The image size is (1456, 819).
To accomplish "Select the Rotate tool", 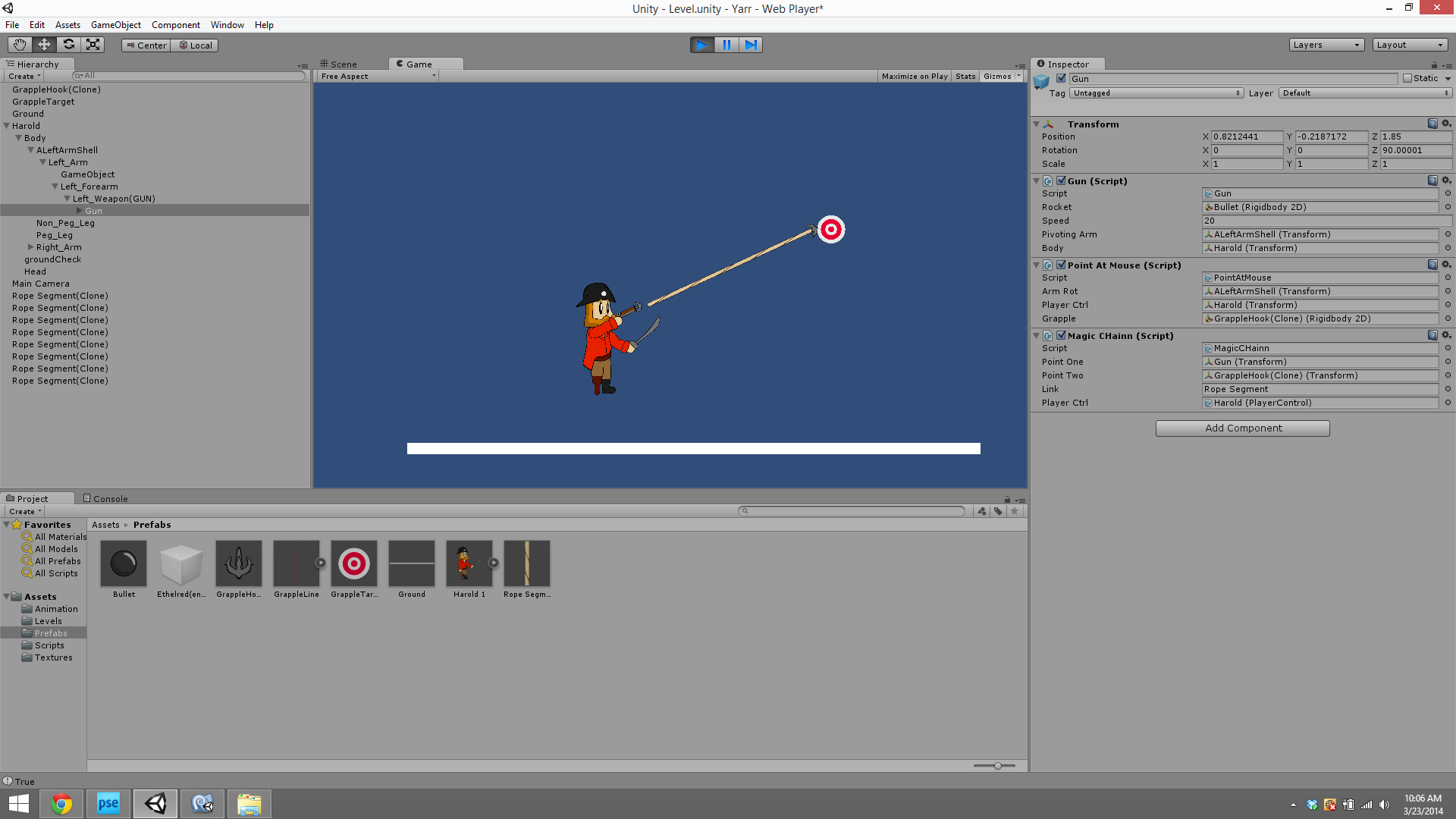I will [x=68, y=45].
